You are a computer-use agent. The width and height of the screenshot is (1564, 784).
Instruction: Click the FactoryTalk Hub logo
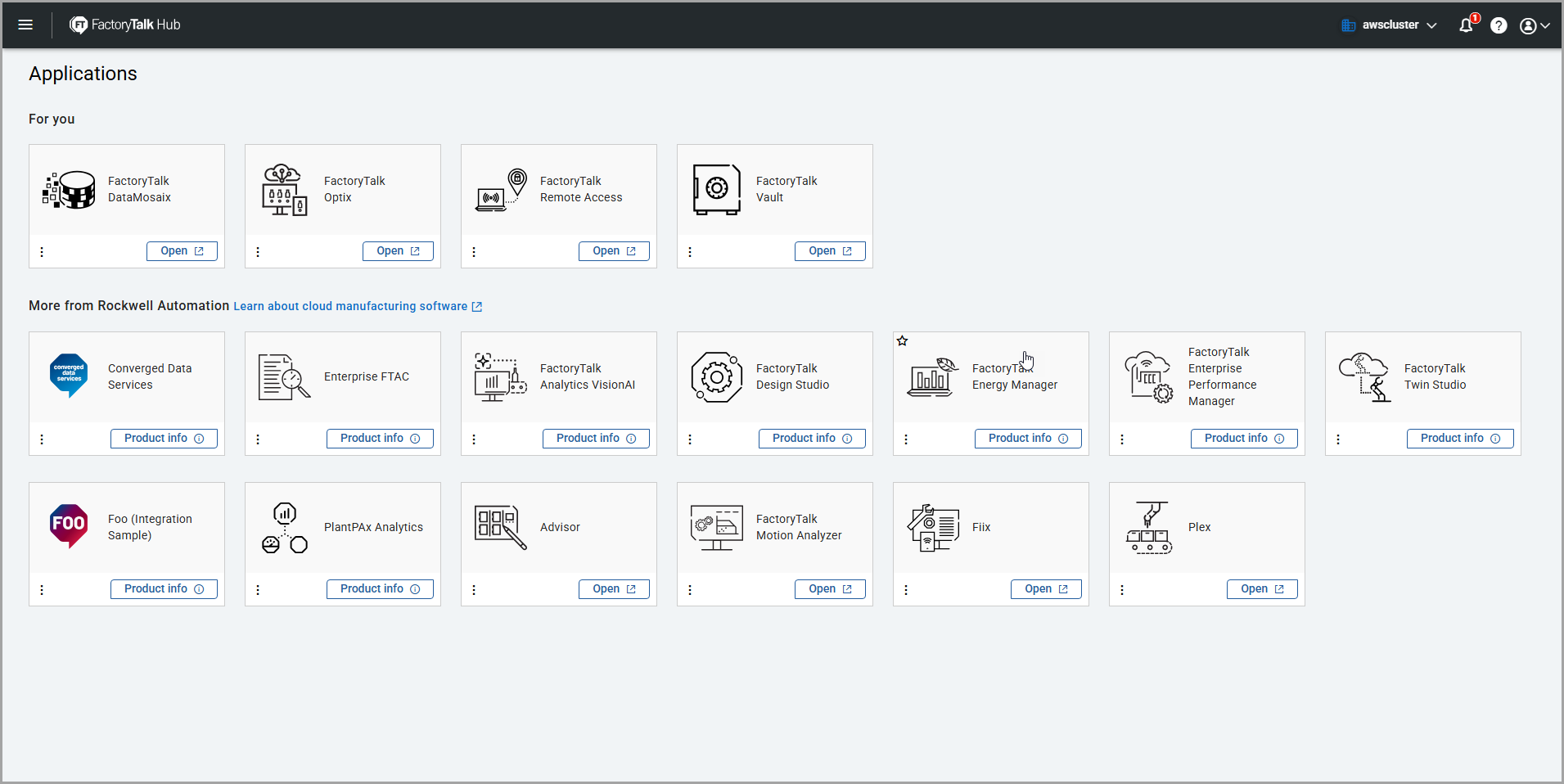click(x=125, y=25)
